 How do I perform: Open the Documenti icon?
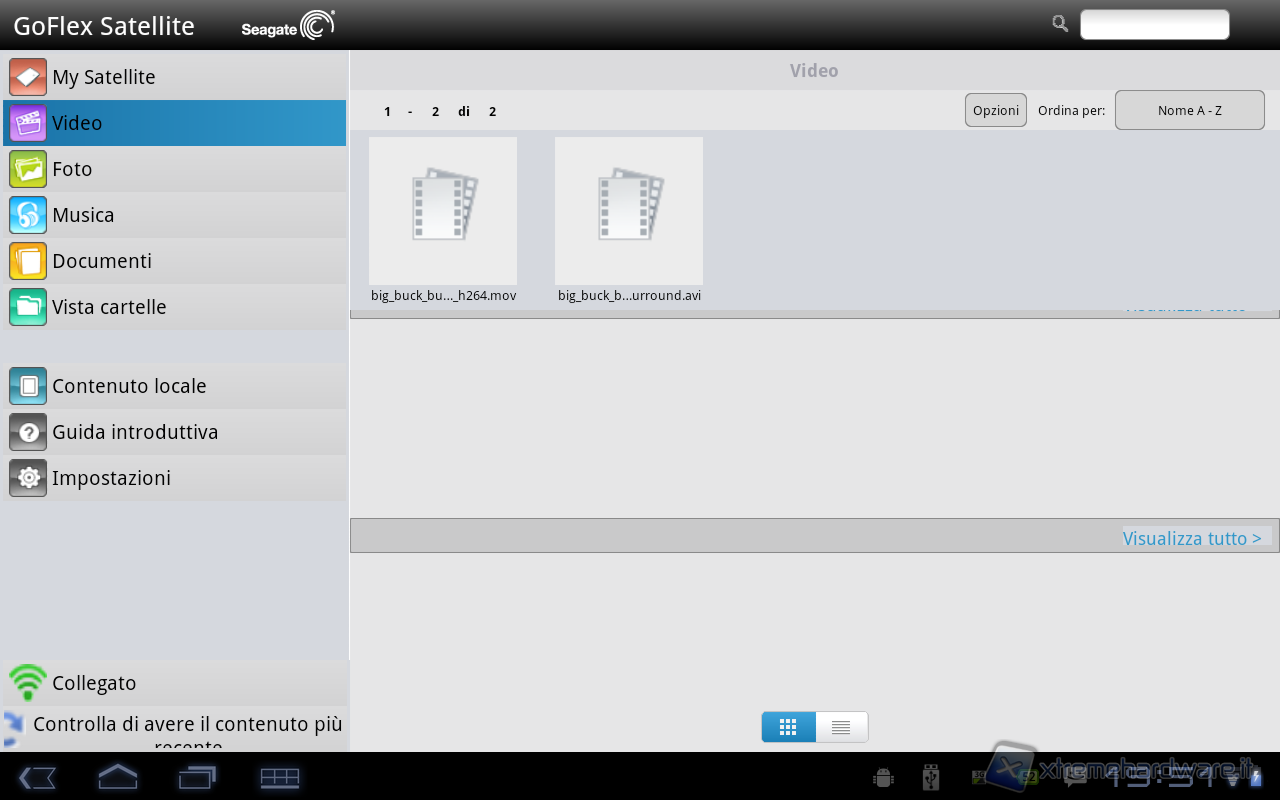pos(28,261)
